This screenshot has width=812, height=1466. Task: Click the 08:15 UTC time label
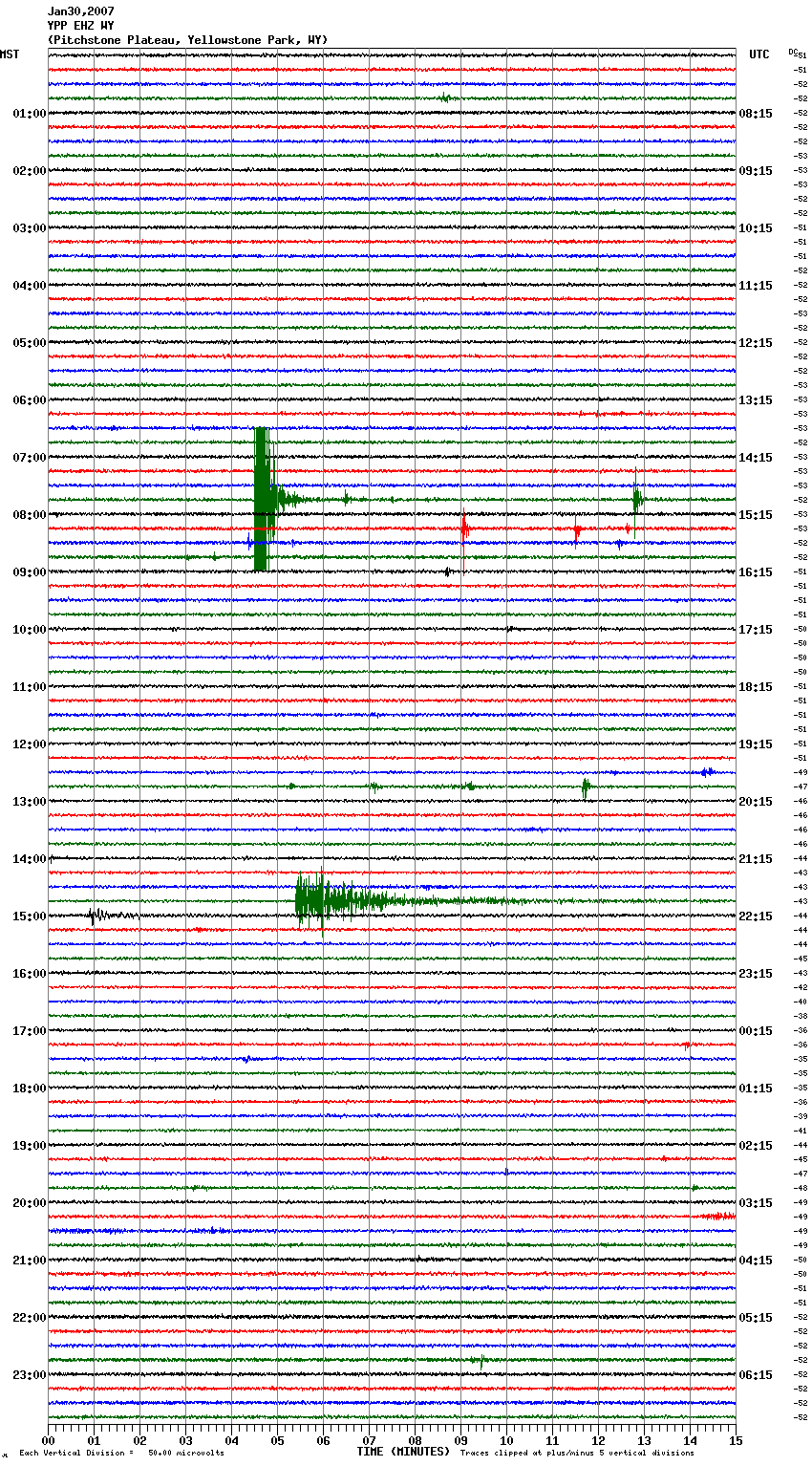point(756,114)
